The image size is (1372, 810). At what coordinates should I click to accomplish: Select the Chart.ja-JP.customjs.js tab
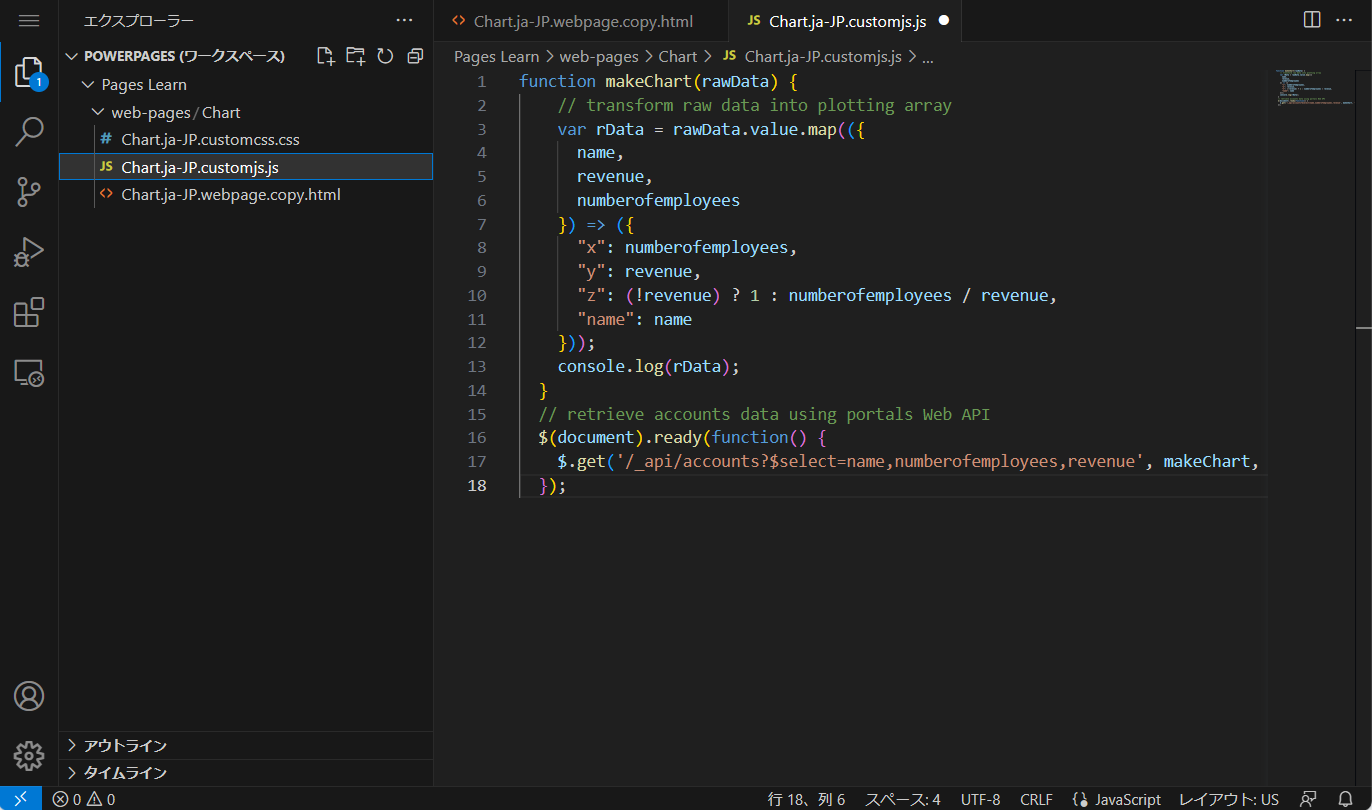(847, 21)
